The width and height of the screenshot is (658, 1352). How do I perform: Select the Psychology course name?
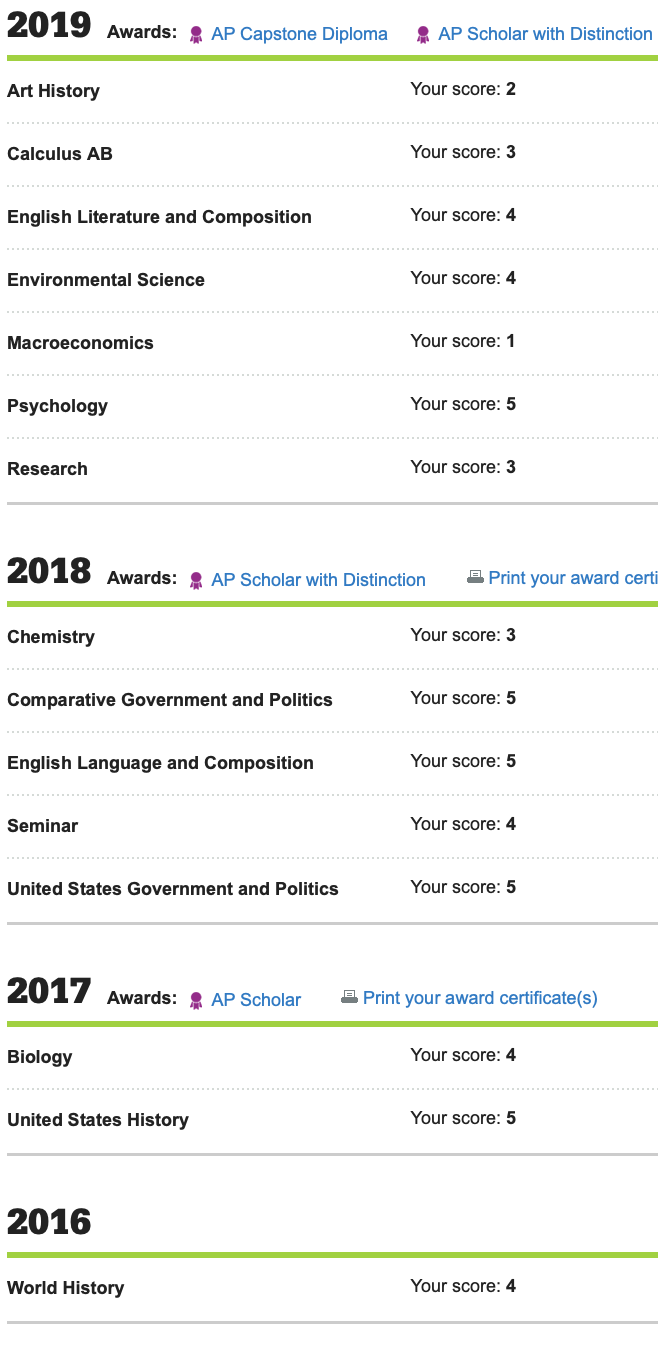point(57,406)
